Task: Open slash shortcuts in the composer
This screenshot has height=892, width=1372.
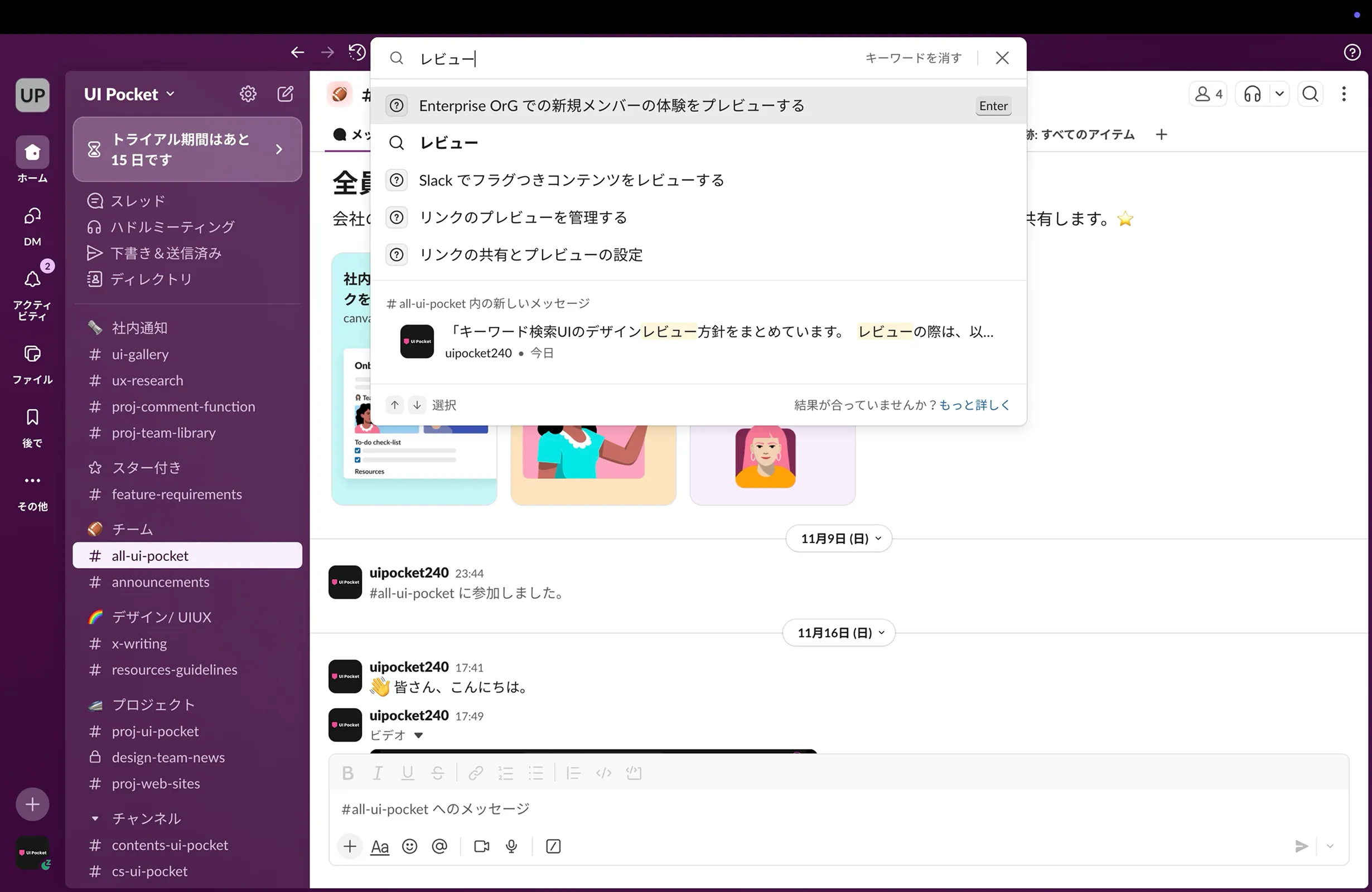Action: 553,846
